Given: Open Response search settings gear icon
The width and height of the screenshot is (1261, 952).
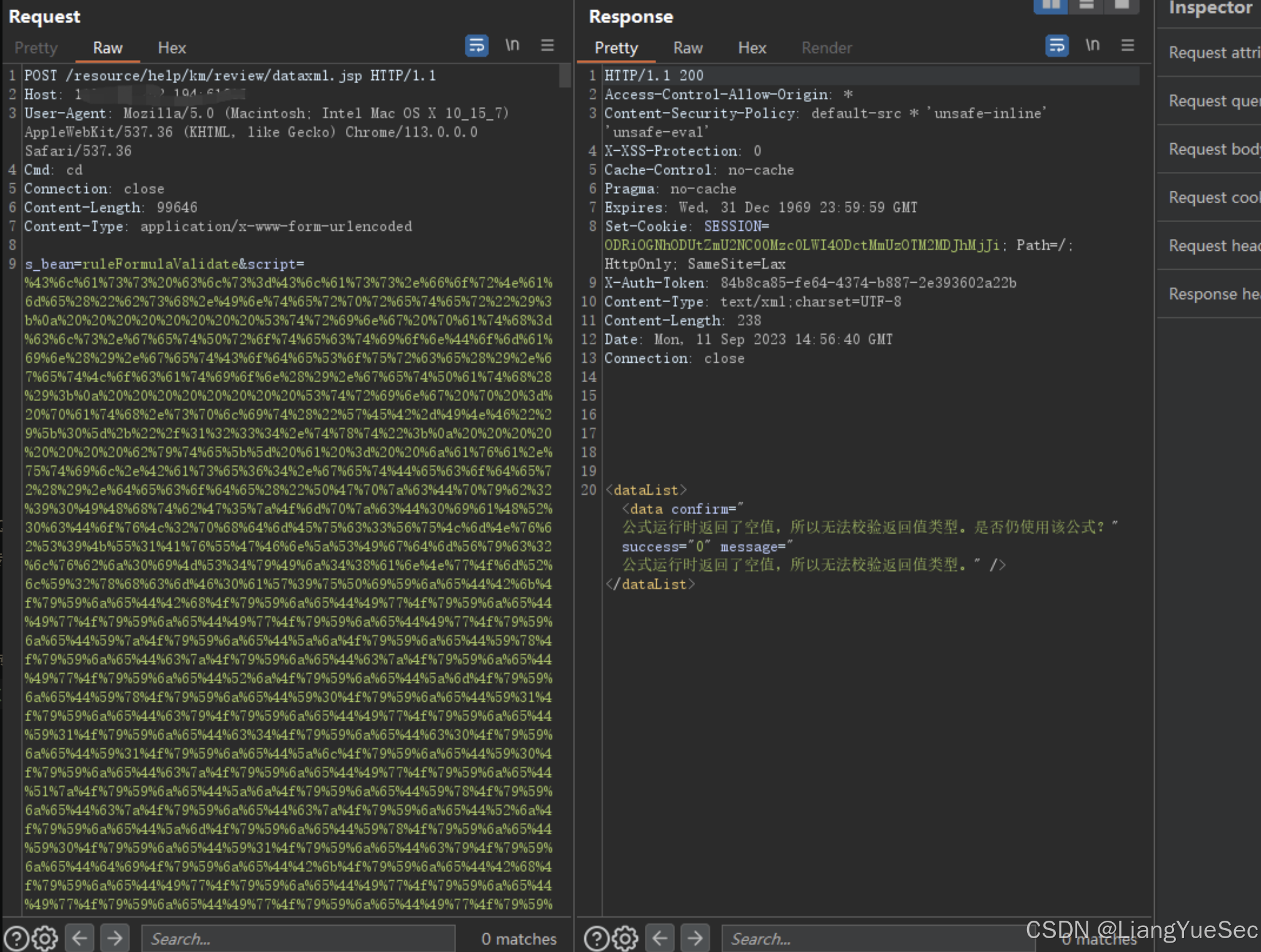Looking at the screenshot, I should pyautogui.click(x=625, y=938).
